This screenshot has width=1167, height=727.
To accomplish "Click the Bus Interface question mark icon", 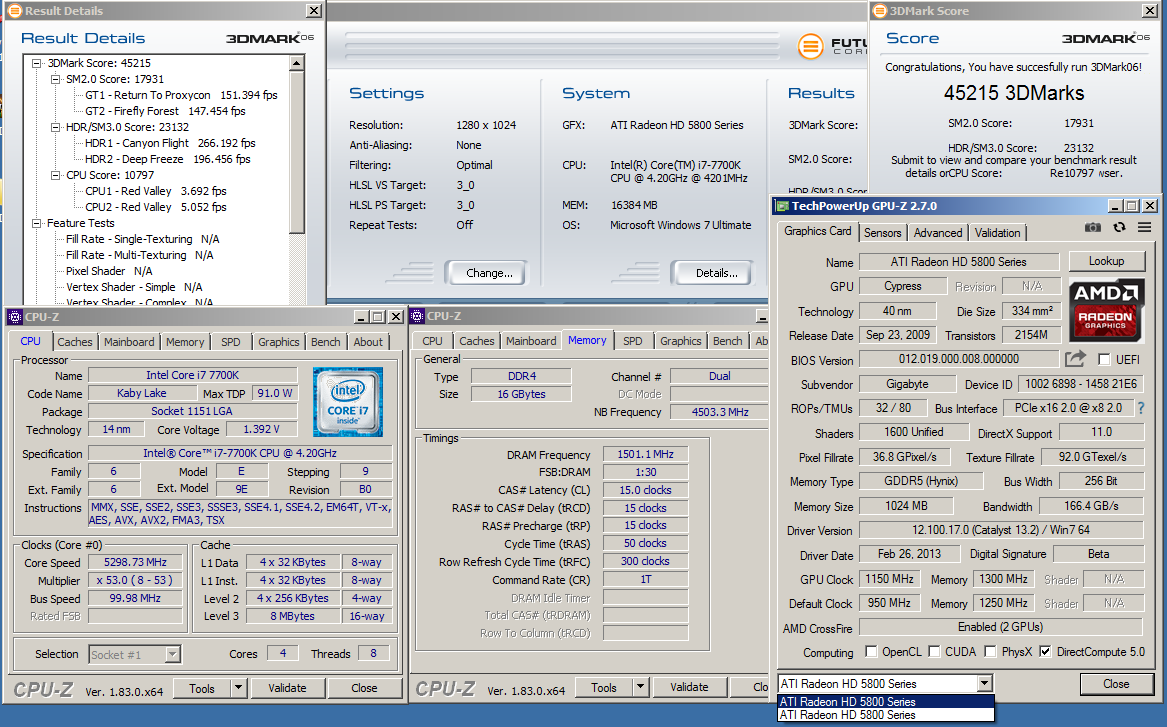I will tap(1141, 408).
